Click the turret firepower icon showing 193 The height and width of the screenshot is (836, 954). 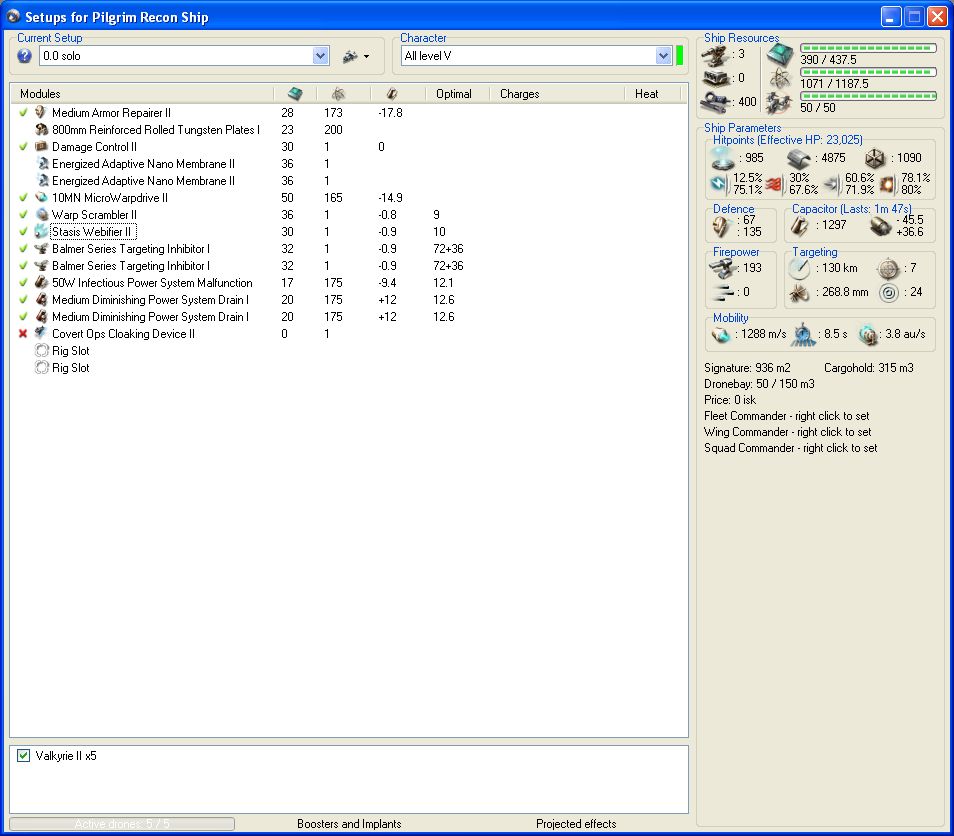[x=722, y=268]
